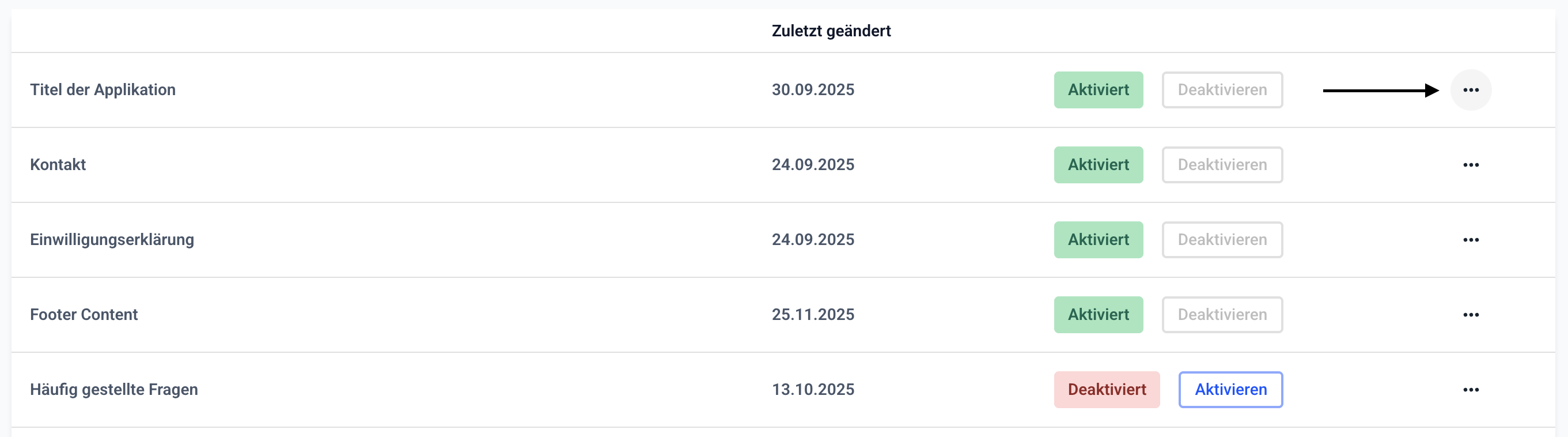1568x437 pixels.
Task: Activate Häufig gestellte Fragen
Action: 1230,390
